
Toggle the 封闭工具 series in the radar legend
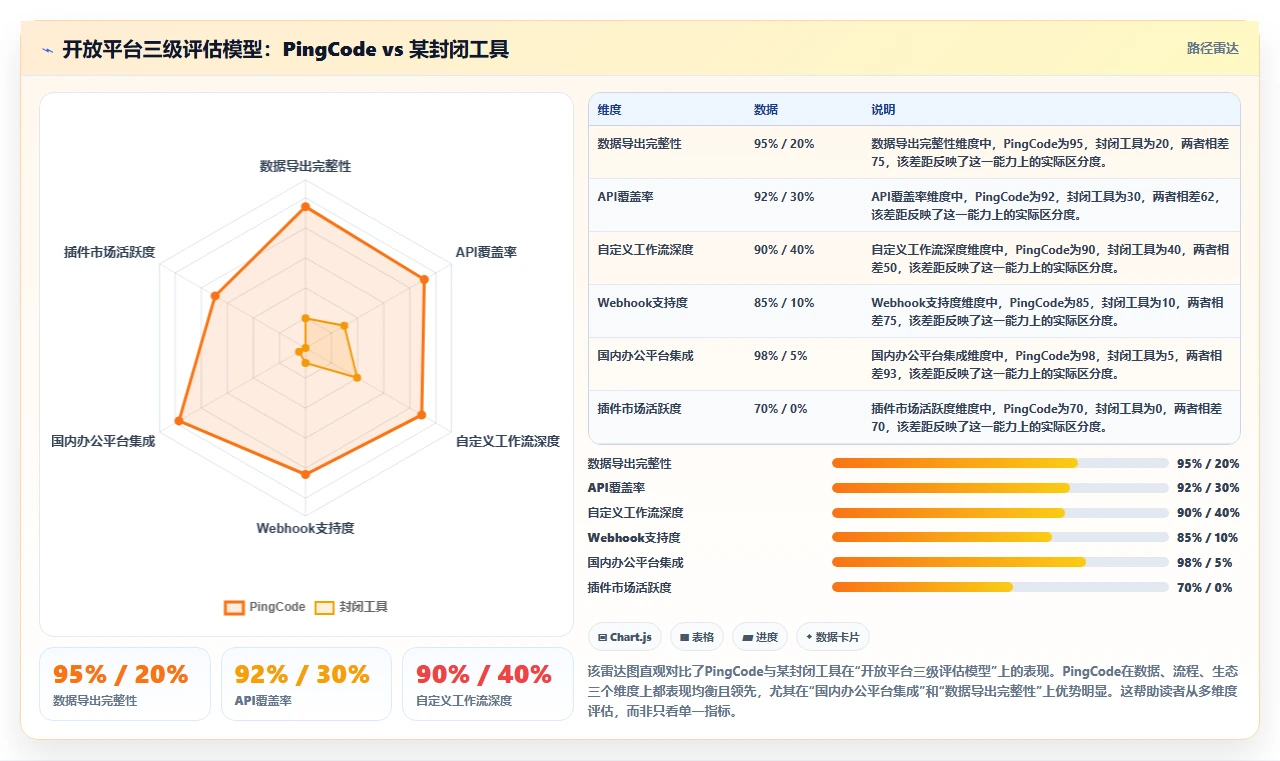coord(351,607)
